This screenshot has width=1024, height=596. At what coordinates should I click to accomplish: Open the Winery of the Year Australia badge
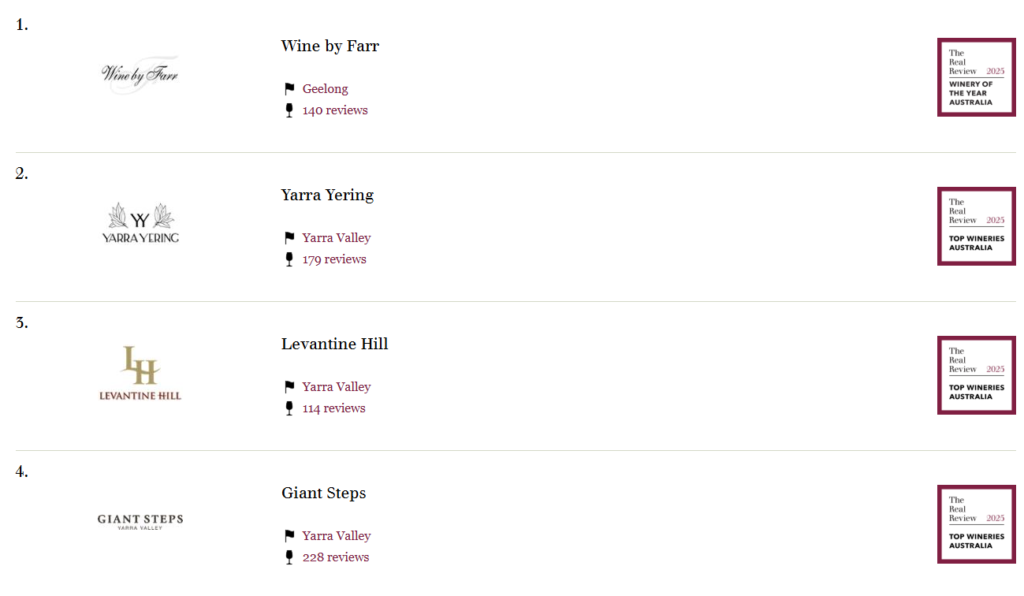976,77
